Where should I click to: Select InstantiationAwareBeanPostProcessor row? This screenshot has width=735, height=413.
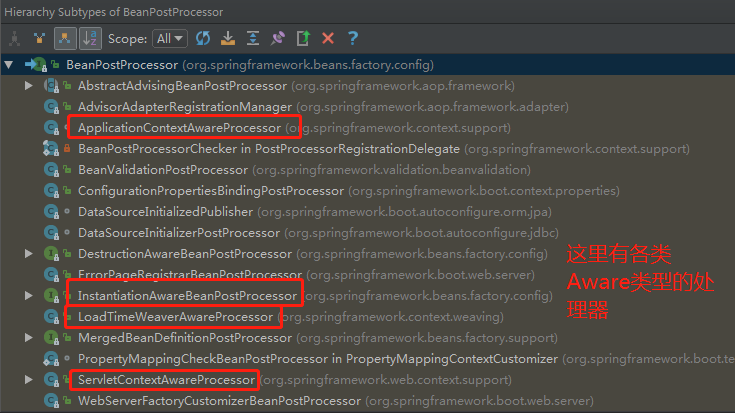[368, 296]
